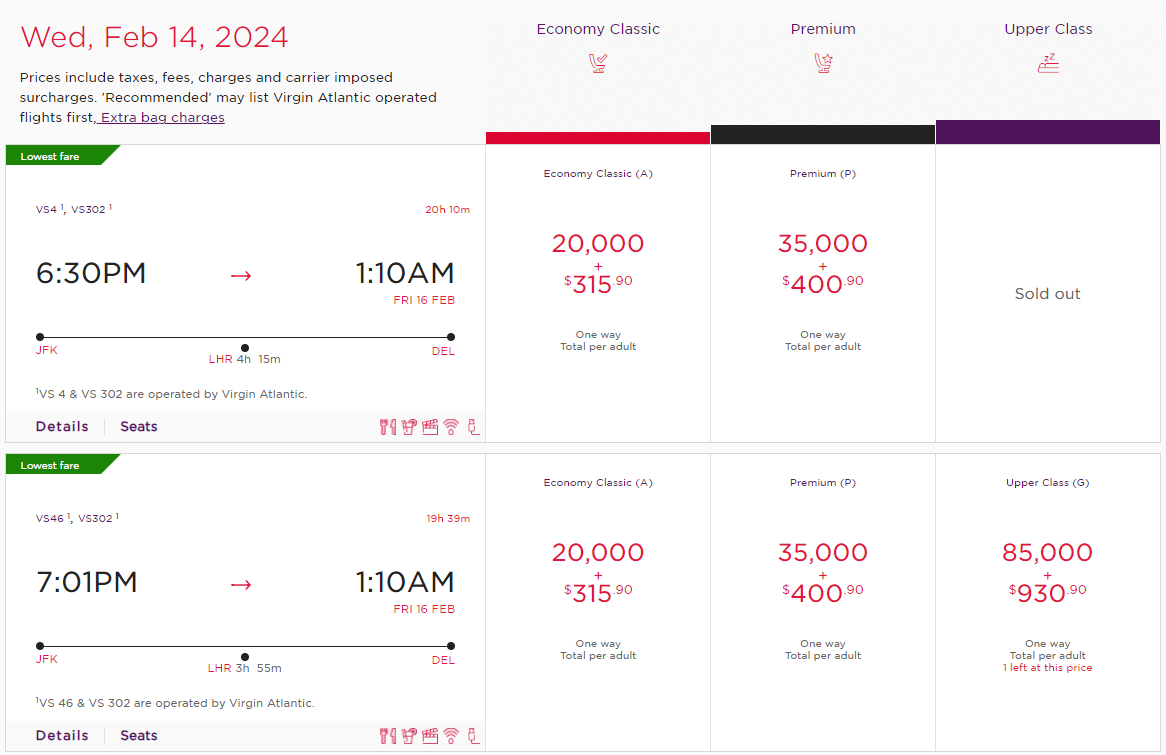
Task: Click the entertainment clapperboard icon on the 7:01PM flight
Action: (430, 736)
